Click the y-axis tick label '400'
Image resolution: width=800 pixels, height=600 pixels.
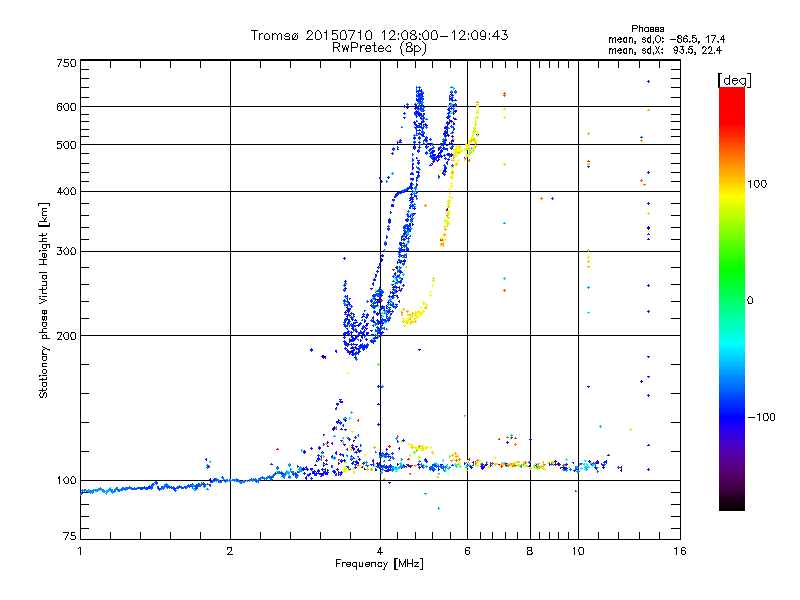[x=66, y=192]
